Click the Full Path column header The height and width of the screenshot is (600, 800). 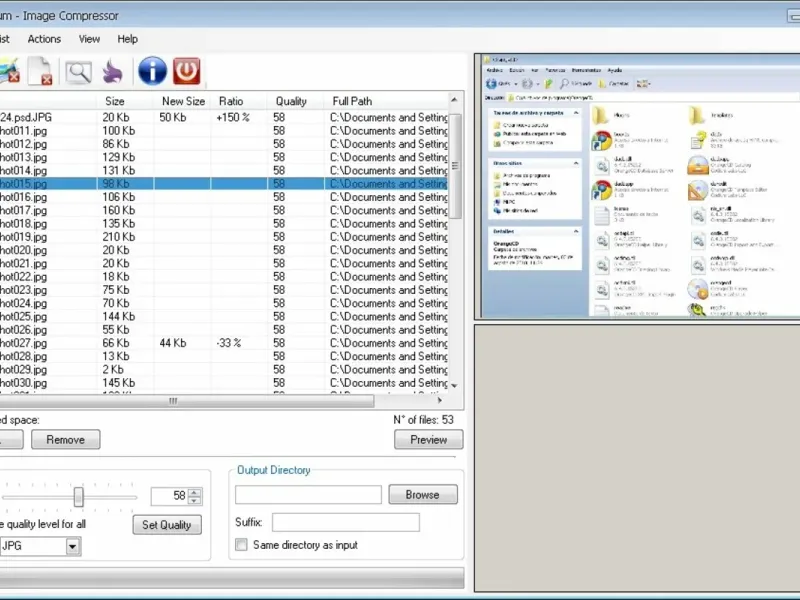pos(386,101)
